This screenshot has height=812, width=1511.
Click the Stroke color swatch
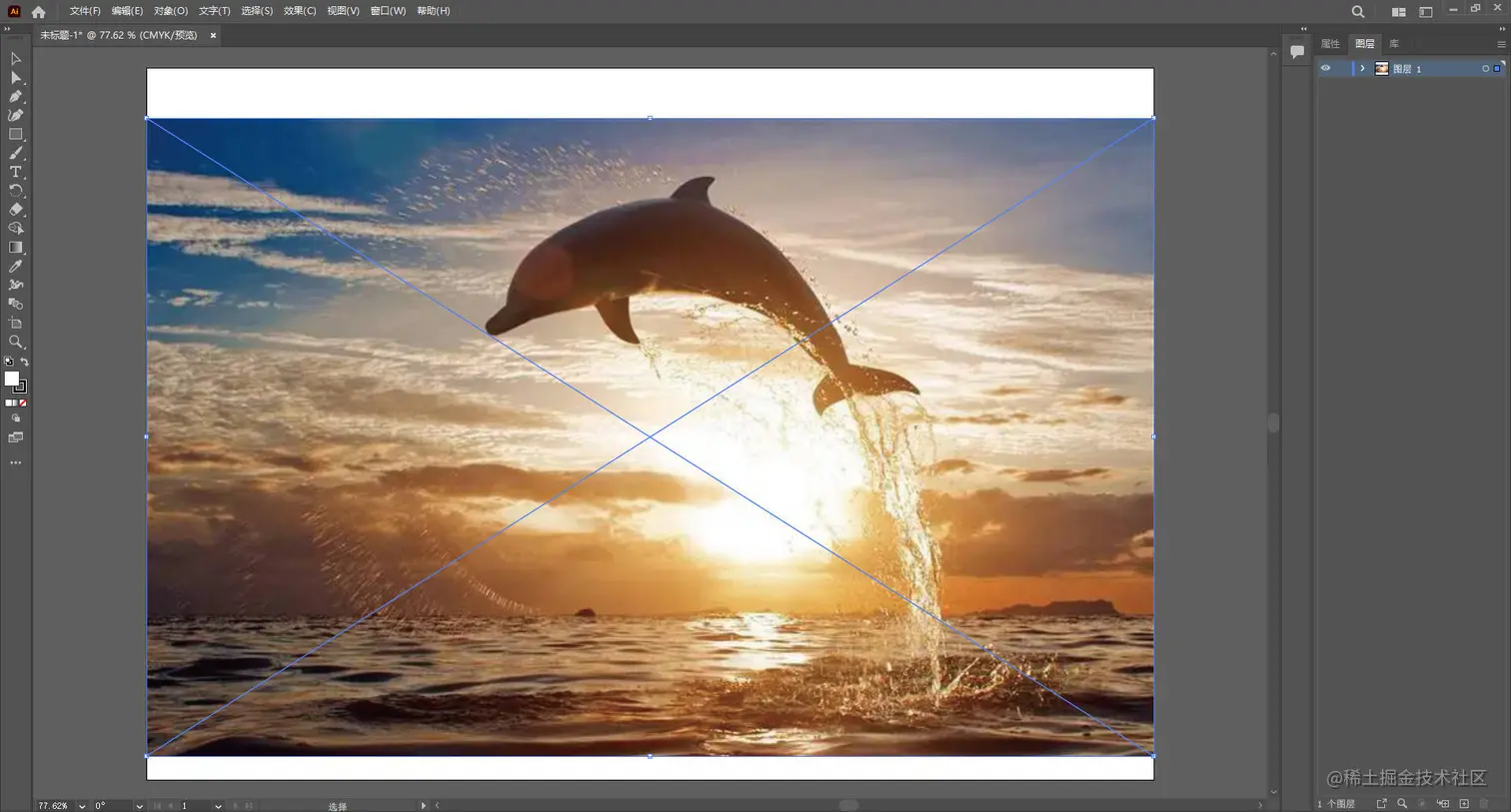[x=20, y=387]
